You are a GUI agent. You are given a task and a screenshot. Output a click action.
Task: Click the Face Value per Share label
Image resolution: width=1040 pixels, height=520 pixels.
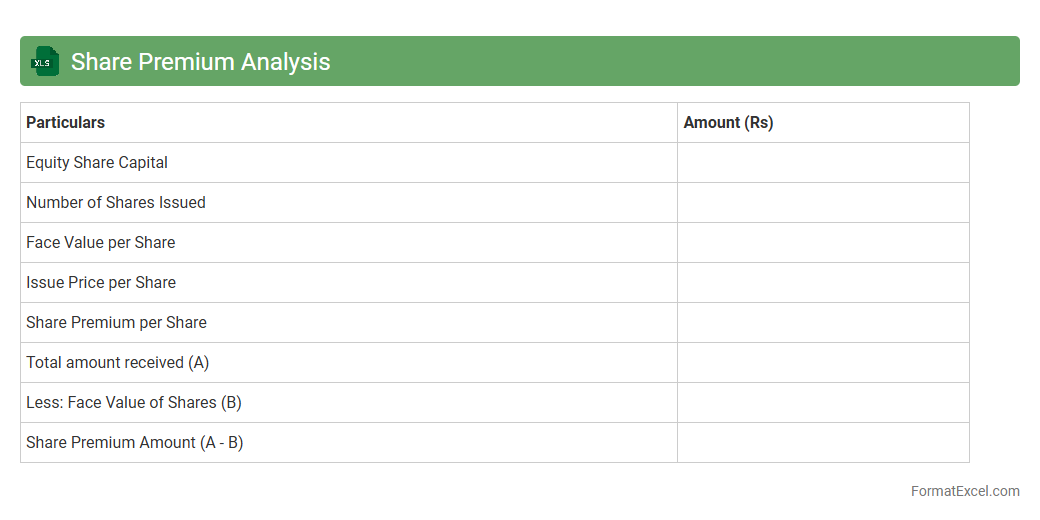pos(101,243)
